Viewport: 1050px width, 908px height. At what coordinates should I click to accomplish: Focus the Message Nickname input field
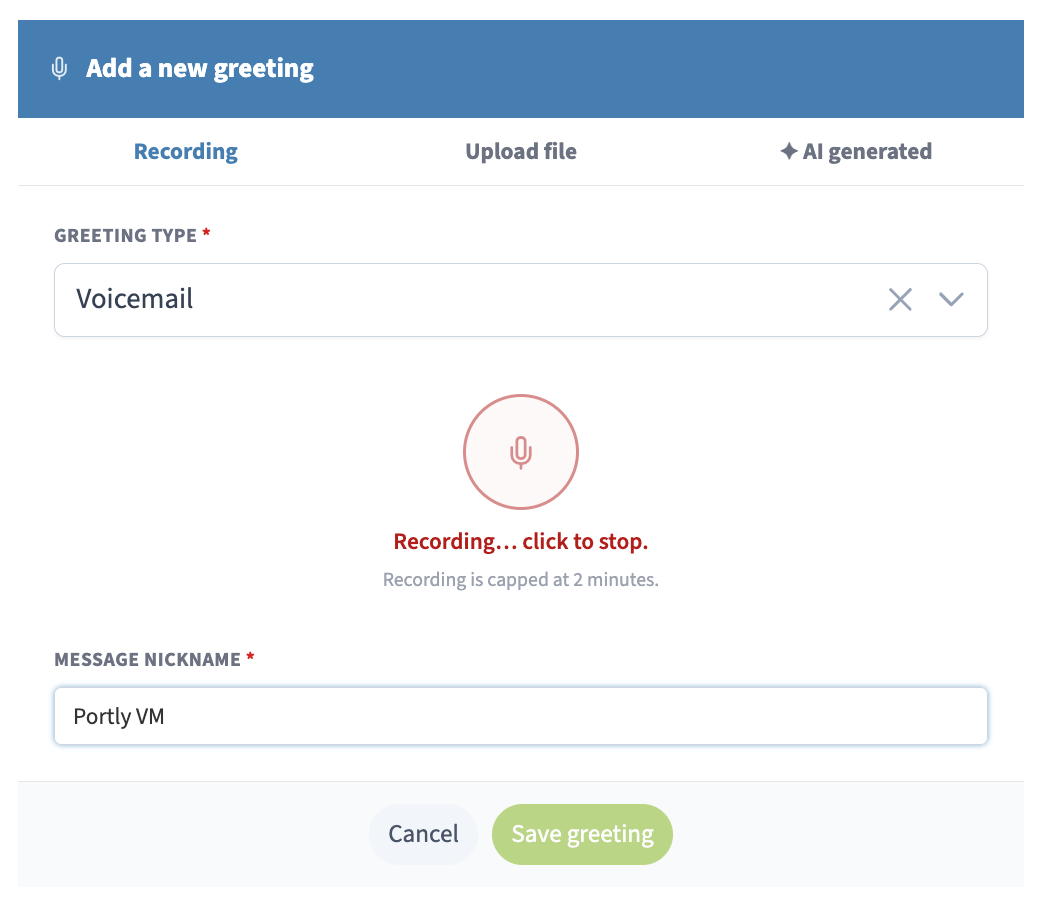point(520,716)
